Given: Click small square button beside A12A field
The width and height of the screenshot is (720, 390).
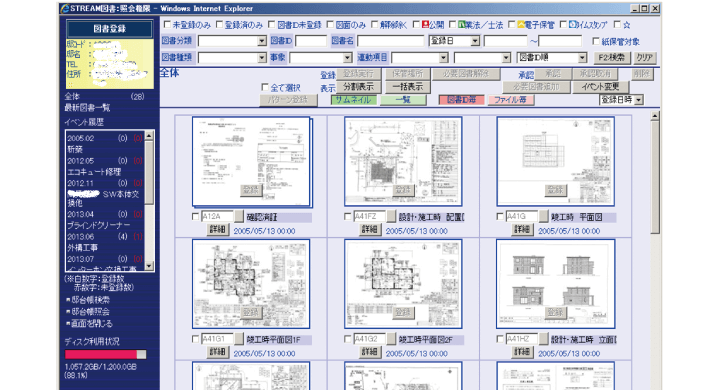Looking at the screenshot, I should pyautogui.click(x=239, y=216).
